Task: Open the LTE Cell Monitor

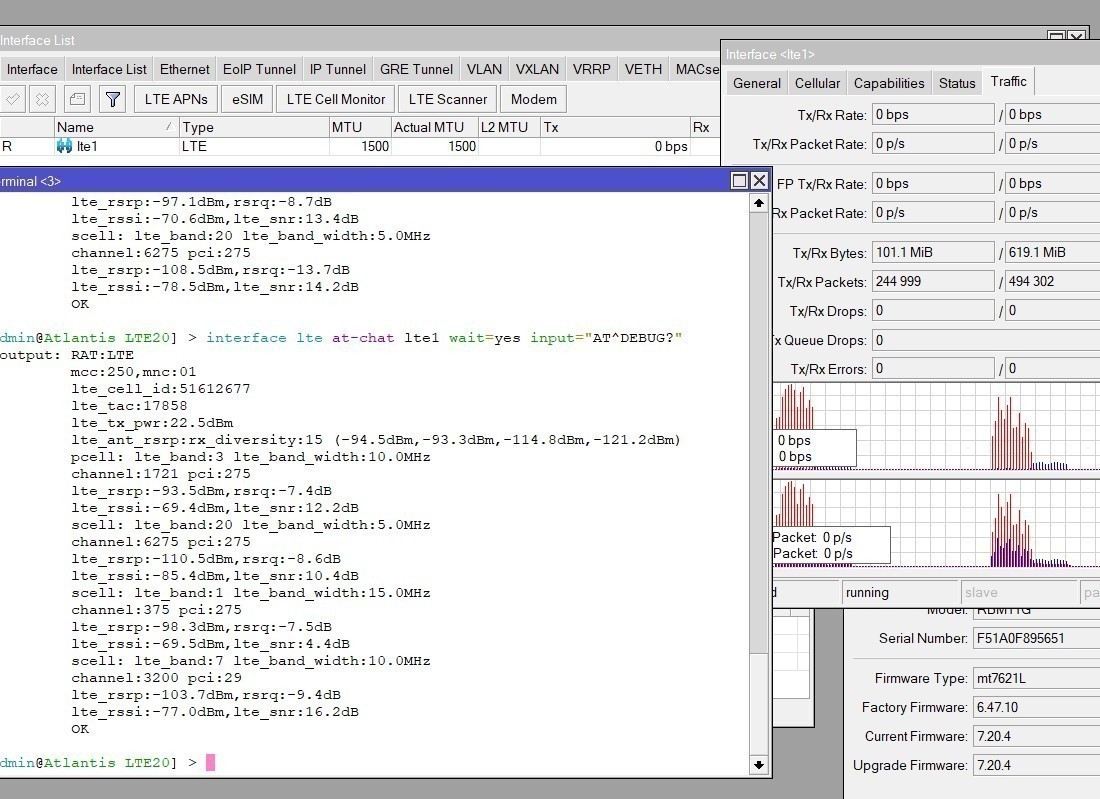Action: [335, 99]
